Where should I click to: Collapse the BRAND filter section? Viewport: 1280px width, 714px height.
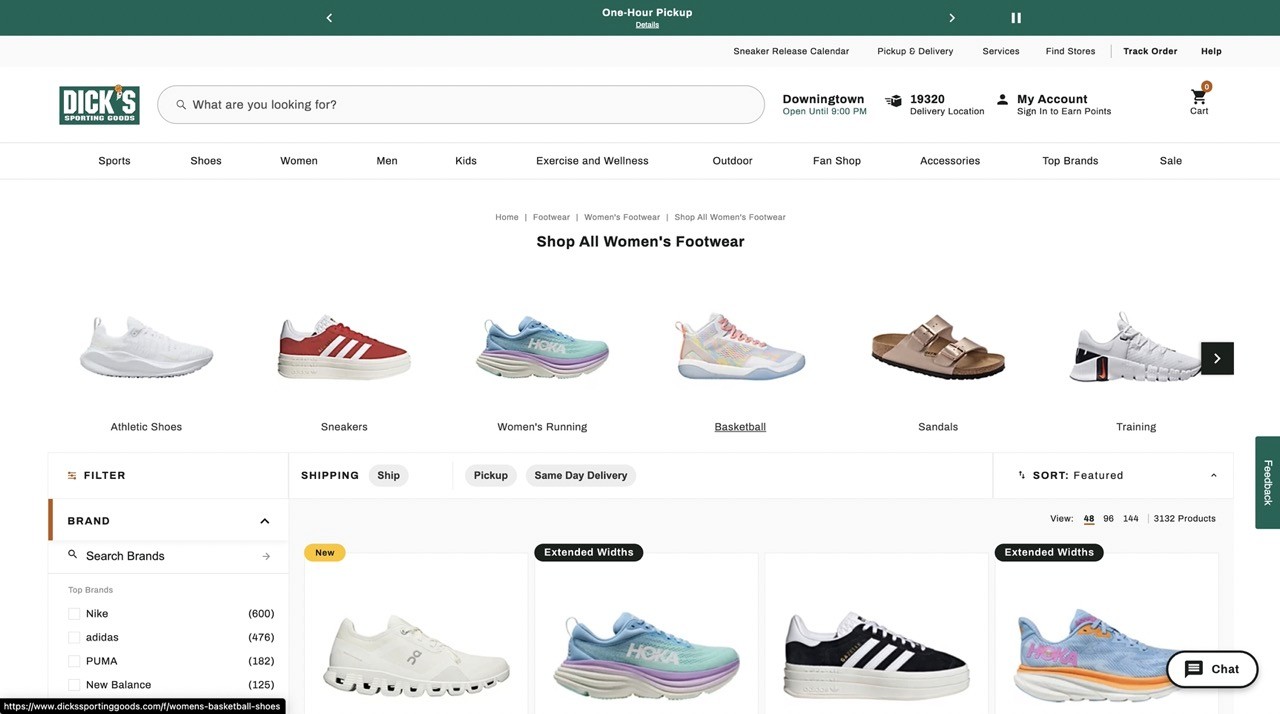click(x=265, y=521)
